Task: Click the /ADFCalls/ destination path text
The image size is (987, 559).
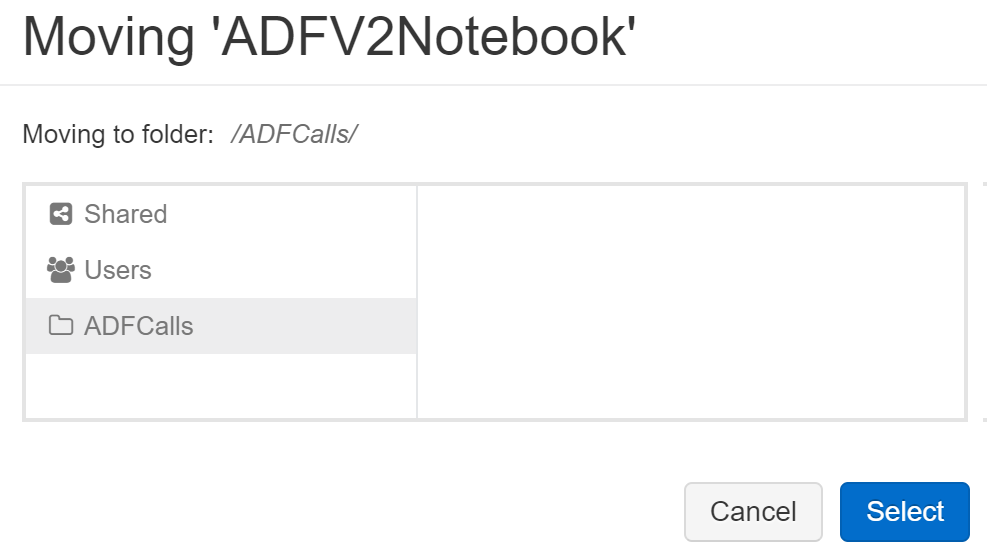Action: [294, 134]
